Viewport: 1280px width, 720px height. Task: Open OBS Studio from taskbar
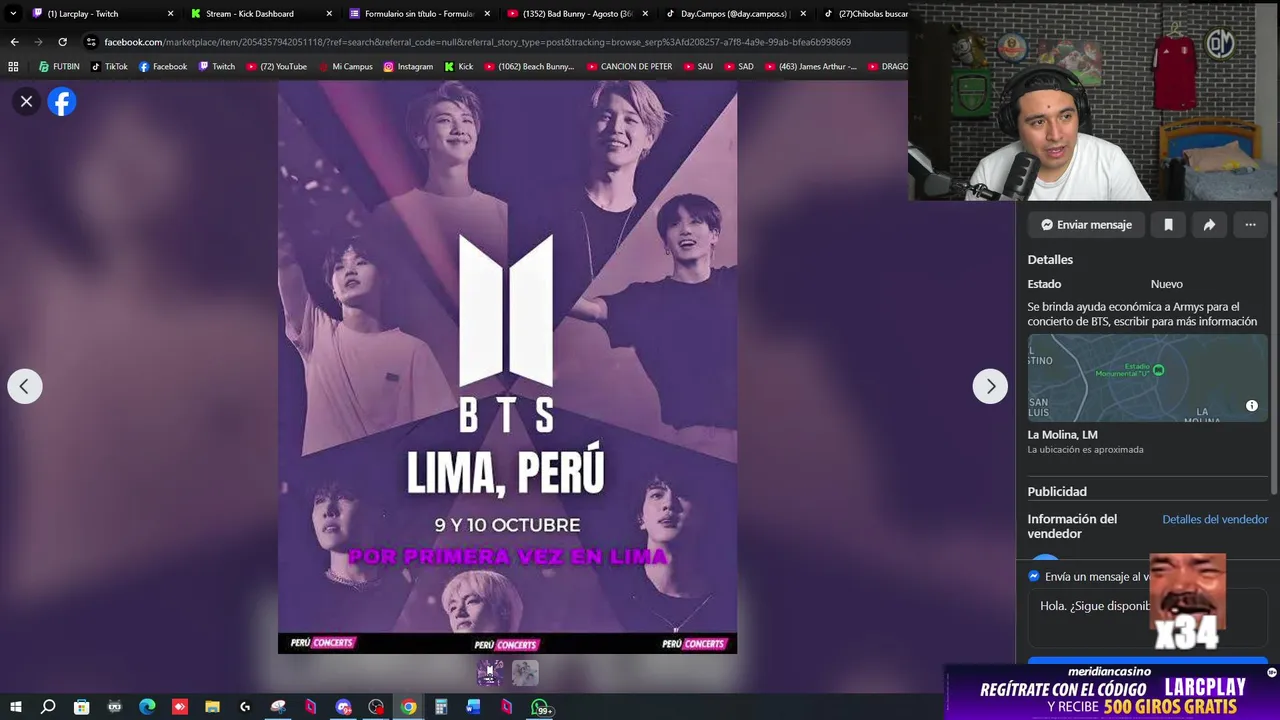pyautogui.click(x=376, y=707)
